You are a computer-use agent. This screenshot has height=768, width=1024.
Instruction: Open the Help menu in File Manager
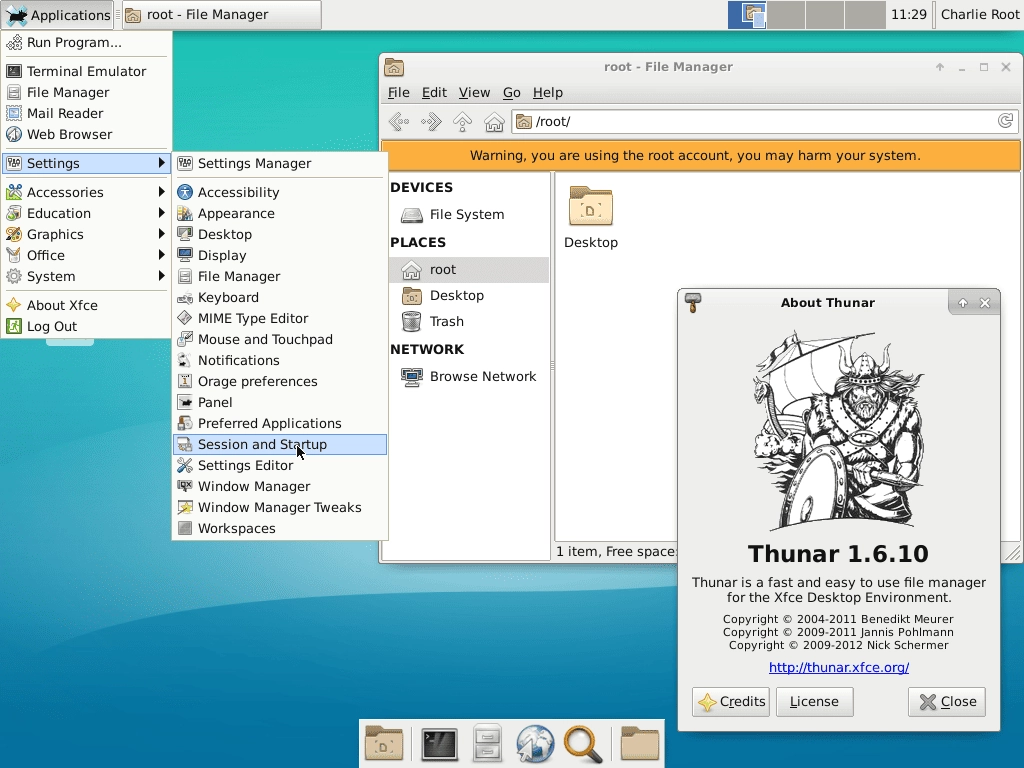(x=547, y=93)
